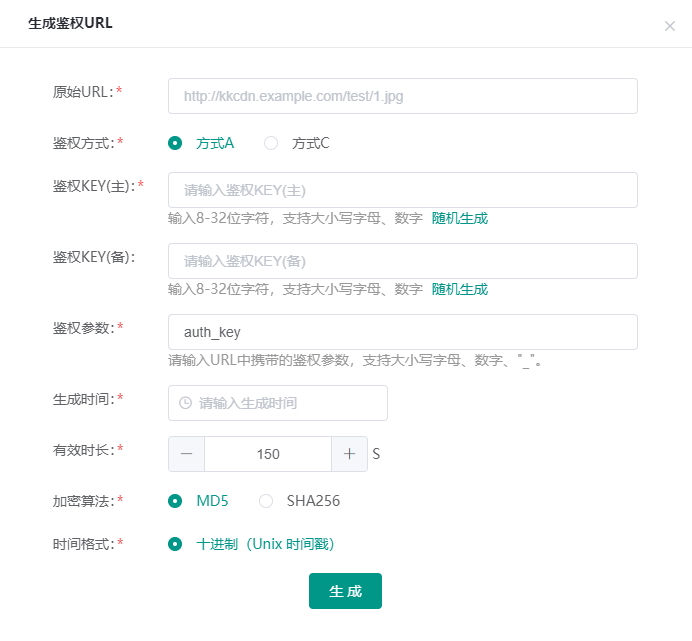Close the 生成鉴权URL dialog
692x641 pixels.
(x=670, y=26)
